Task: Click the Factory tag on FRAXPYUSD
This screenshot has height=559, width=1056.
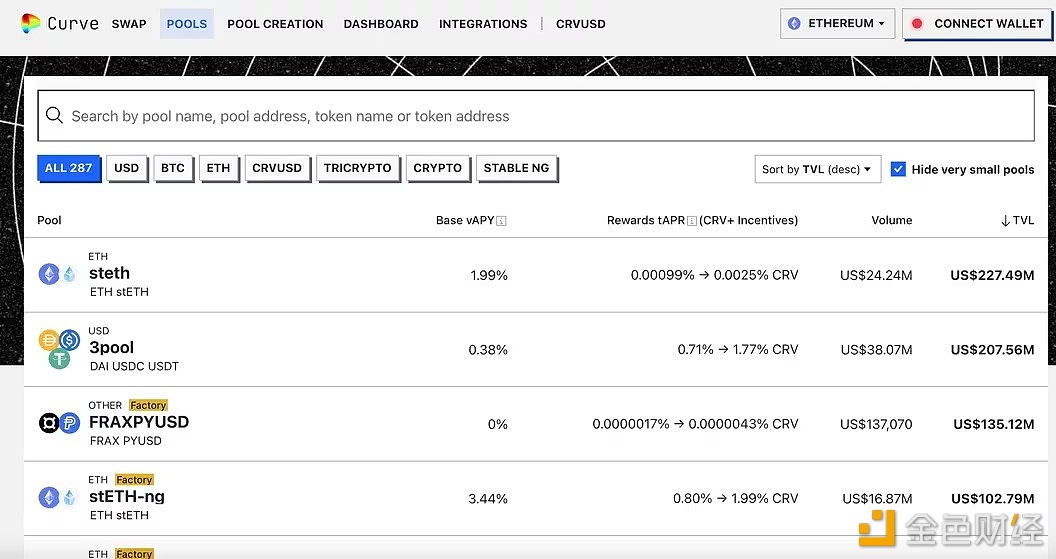Action: 148,405
